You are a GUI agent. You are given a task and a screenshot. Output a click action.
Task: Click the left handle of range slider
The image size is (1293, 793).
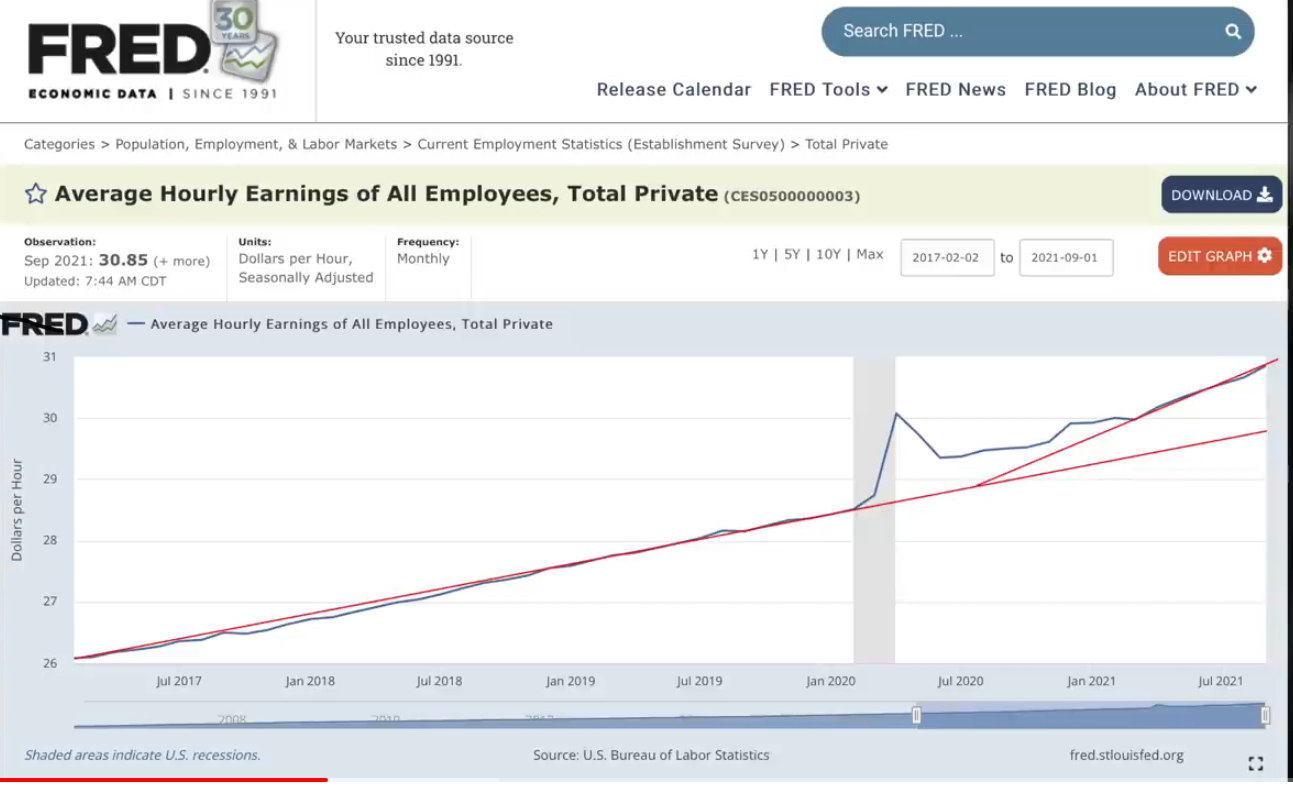coord(916,716)
